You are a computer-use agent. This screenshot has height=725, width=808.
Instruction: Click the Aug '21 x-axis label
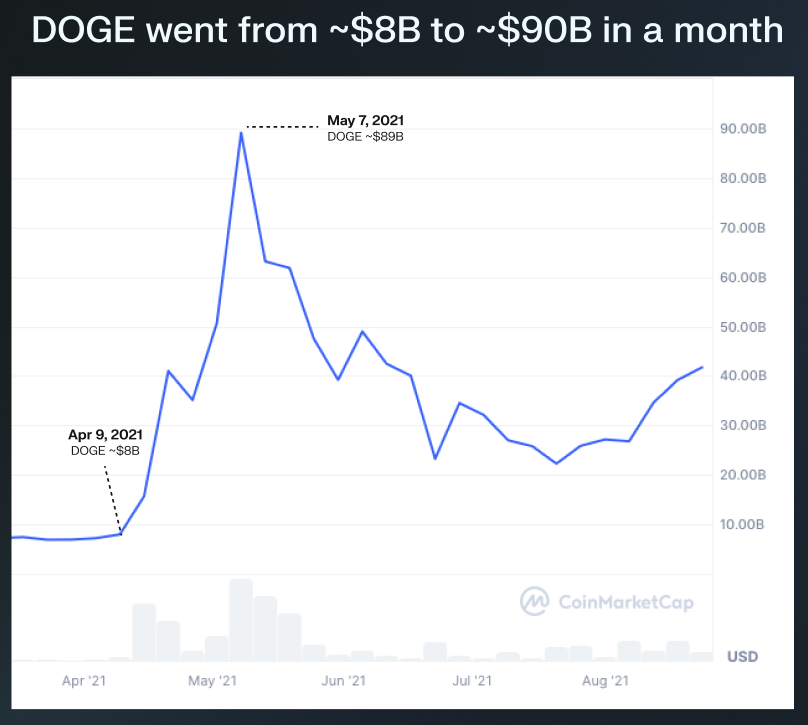605,681
